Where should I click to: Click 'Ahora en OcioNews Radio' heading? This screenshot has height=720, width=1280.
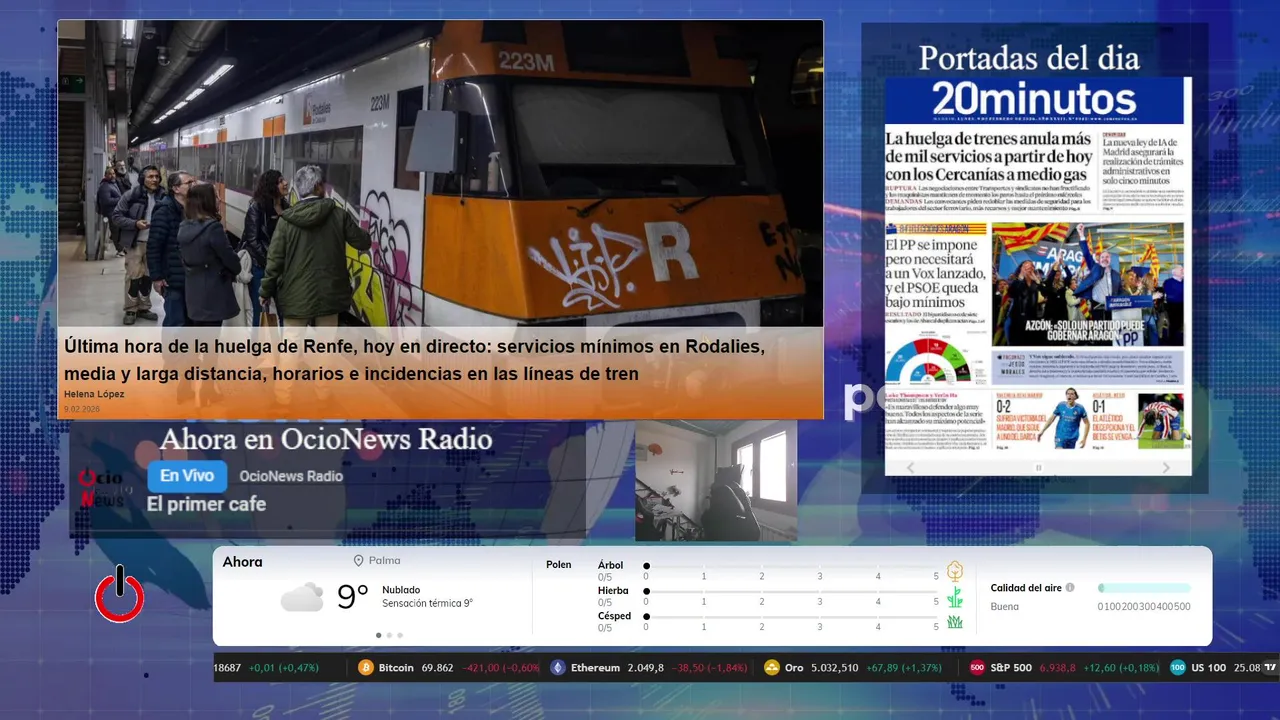(326, 439)
